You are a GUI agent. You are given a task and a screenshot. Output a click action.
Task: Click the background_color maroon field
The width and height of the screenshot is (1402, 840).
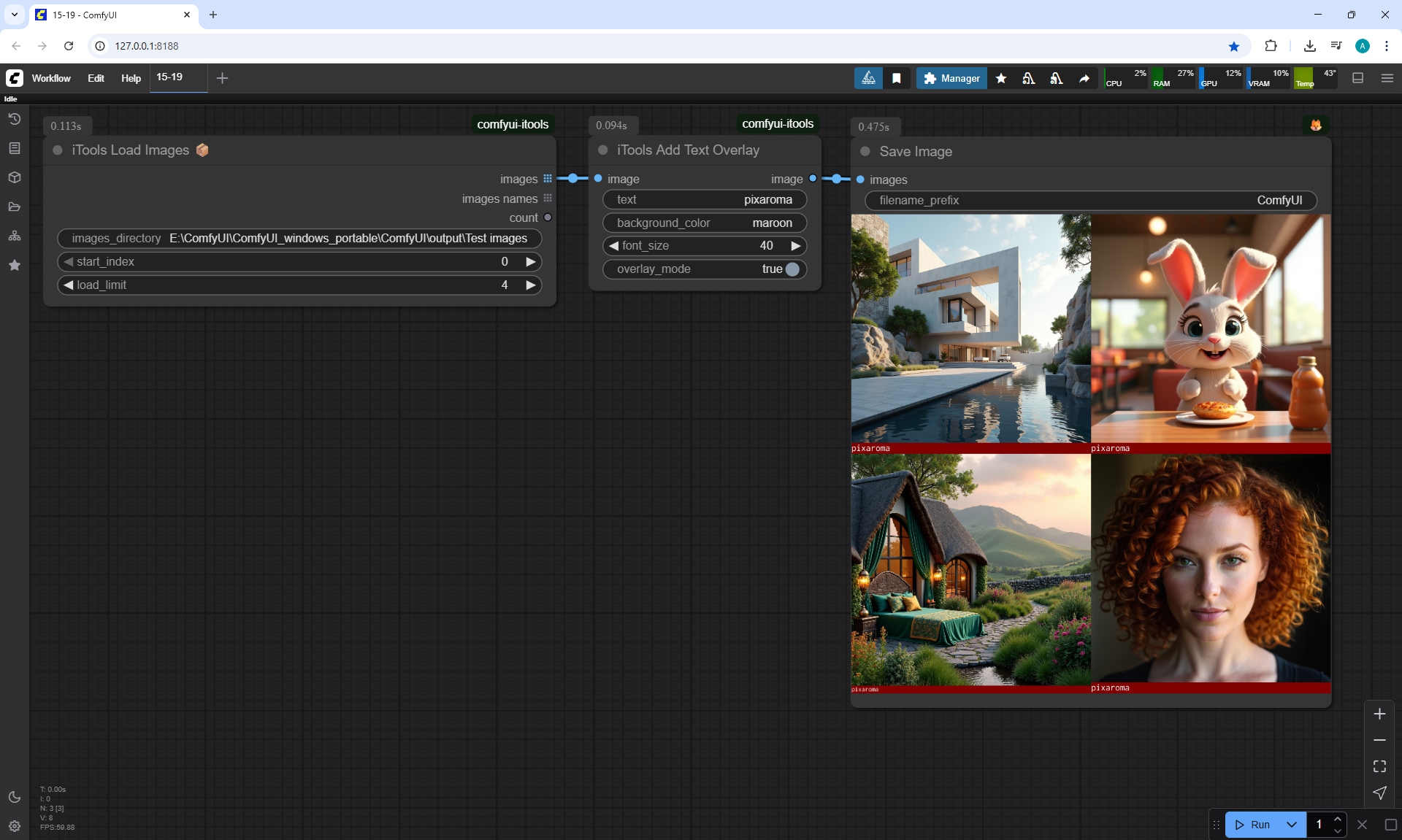pos(704,223)
